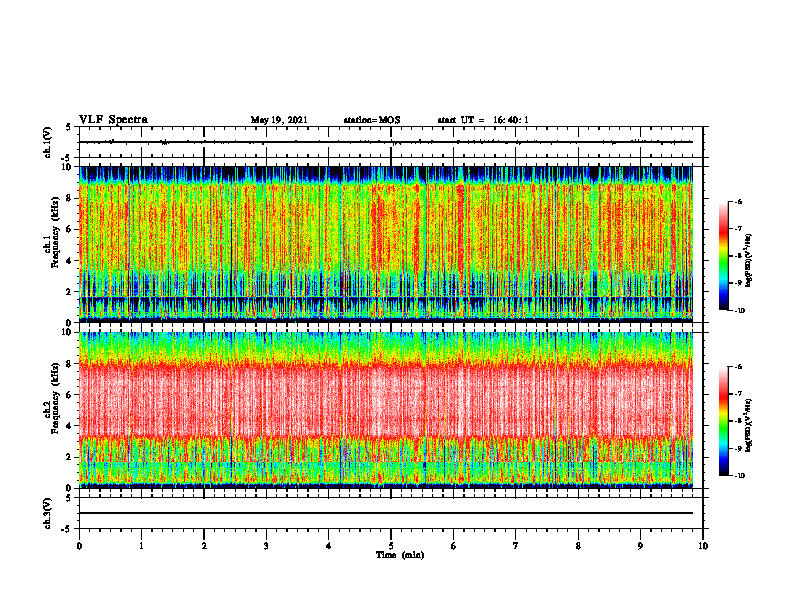Select ch.1 color bar tick "-10"
The image size is (792, 612).
[740, 311]
